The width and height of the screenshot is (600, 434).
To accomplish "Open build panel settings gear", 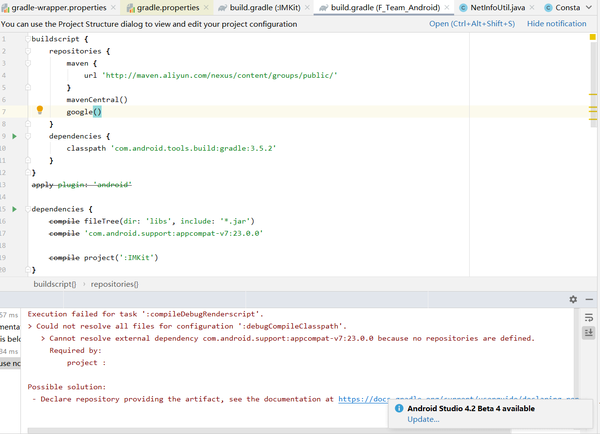I will [x=573, y=299].
